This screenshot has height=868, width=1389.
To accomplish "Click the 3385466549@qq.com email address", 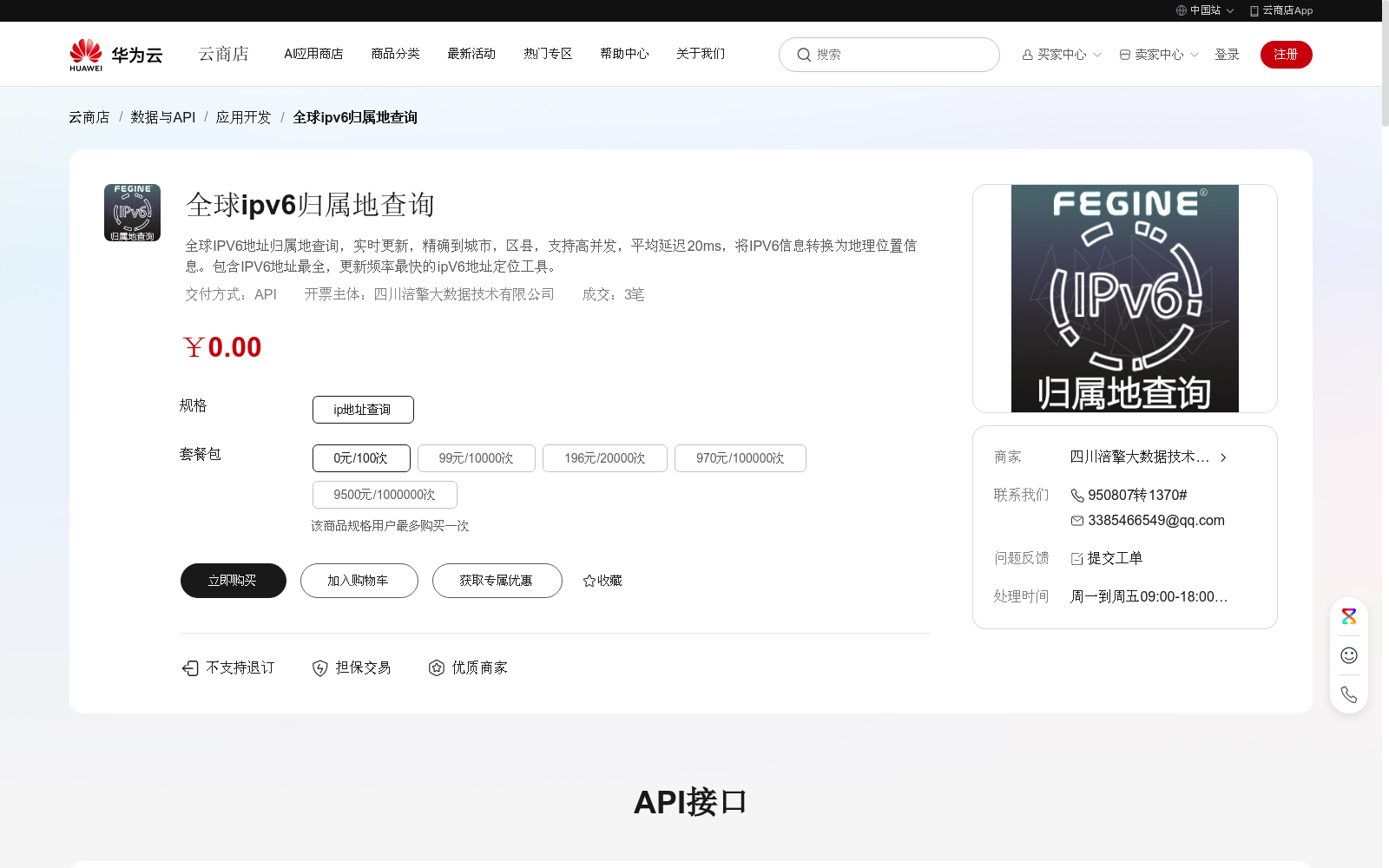I will pos(1156,521).
